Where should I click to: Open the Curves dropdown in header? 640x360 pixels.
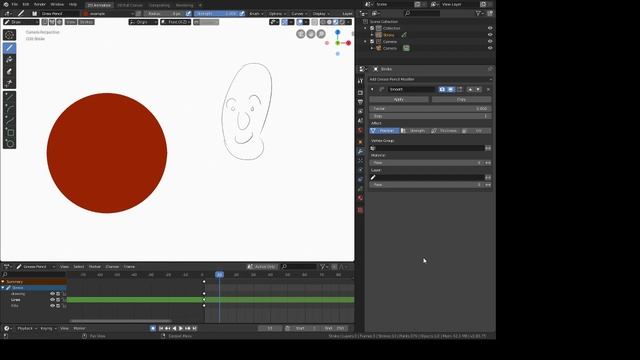pyautogui.click(x=299, y=13)
